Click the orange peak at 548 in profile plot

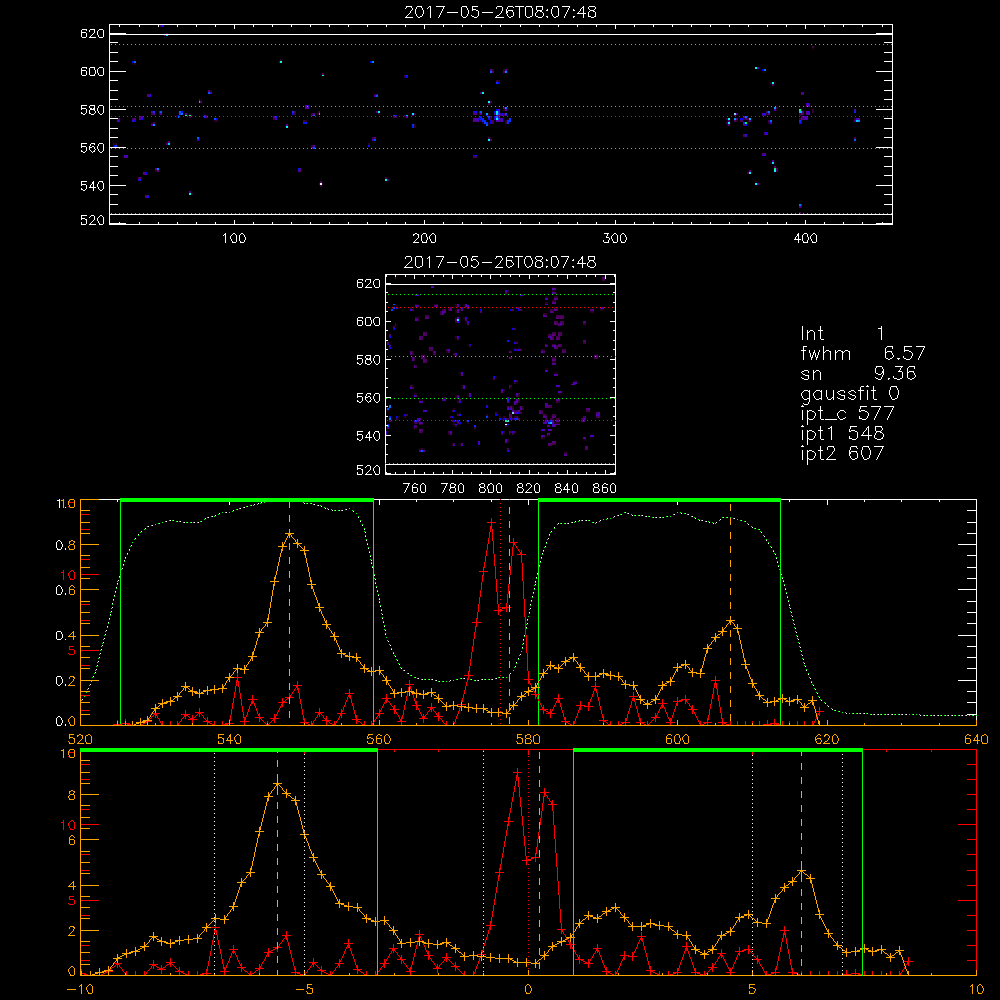coord(290,534)
